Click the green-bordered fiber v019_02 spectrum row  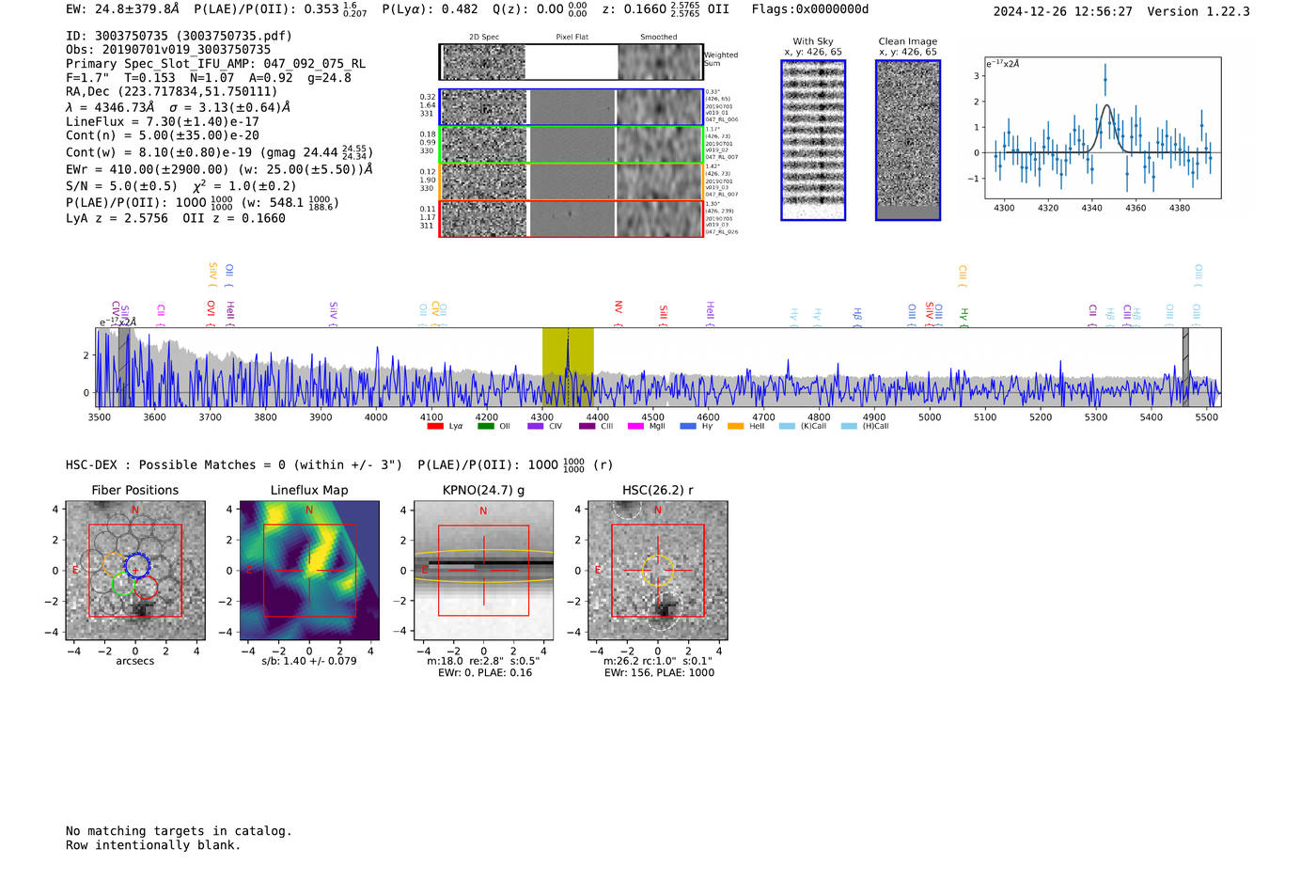571,145
